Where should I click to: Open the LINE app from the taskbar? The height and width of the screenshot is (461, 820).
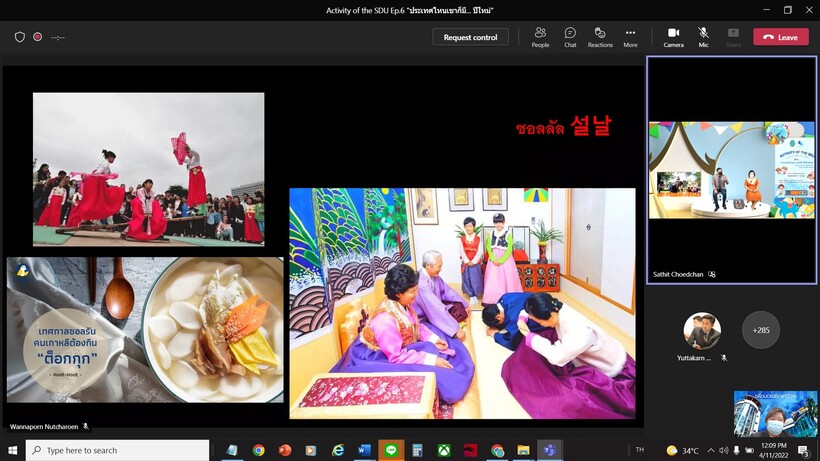point(390,451)
